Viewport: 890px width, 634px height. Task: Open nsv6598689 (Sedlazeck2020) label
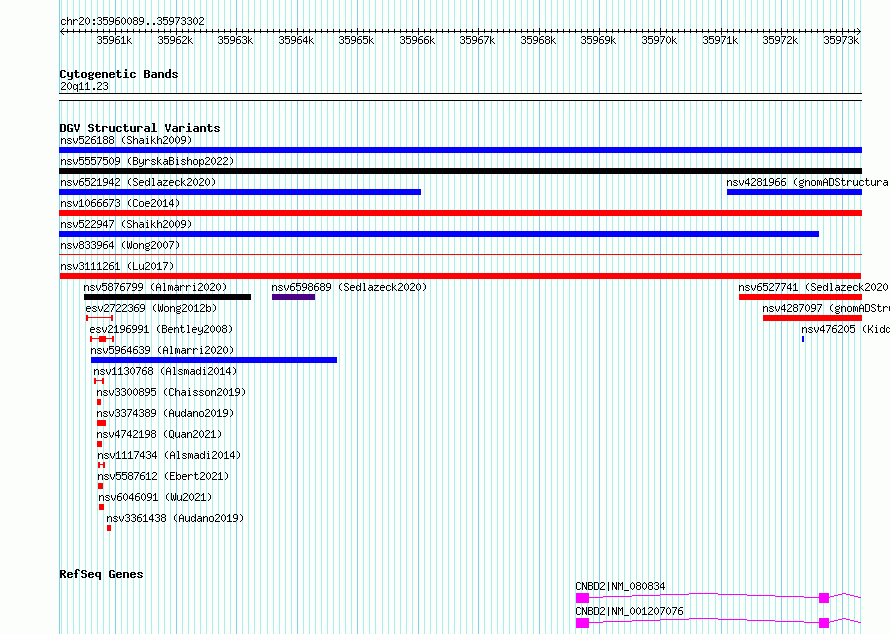point(349,287)
